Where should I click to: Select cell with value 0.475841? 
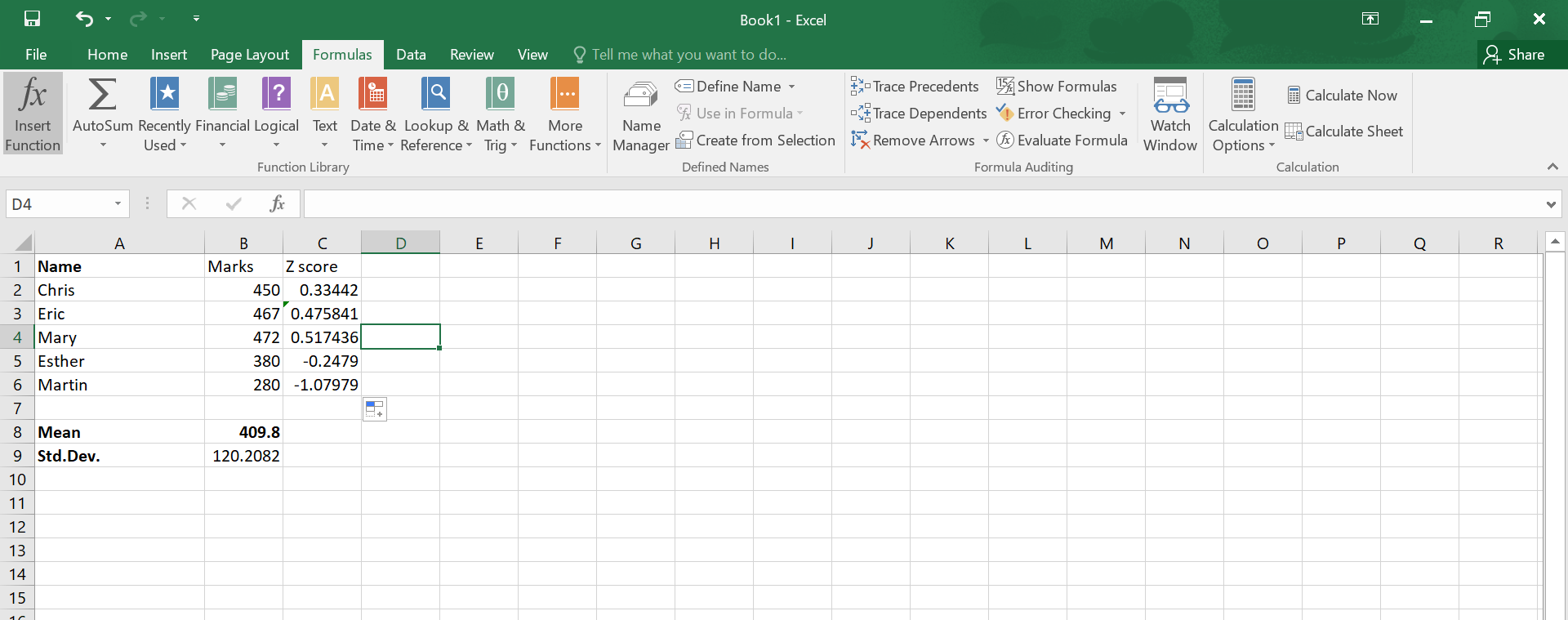(322, 314)
